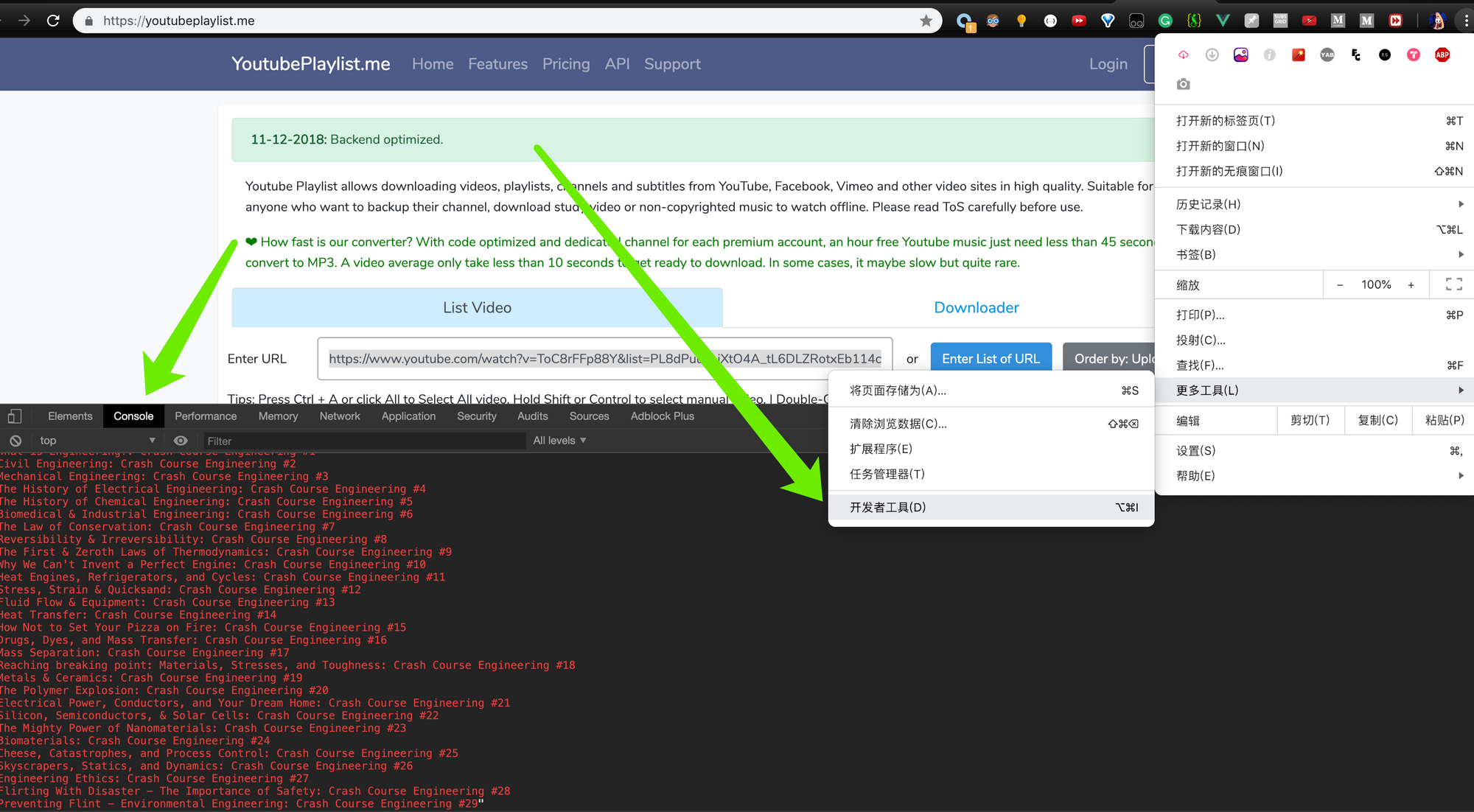Bookmark page with the star icon
The height and width of the screenshot is (812, 1474).
(926, 21)
